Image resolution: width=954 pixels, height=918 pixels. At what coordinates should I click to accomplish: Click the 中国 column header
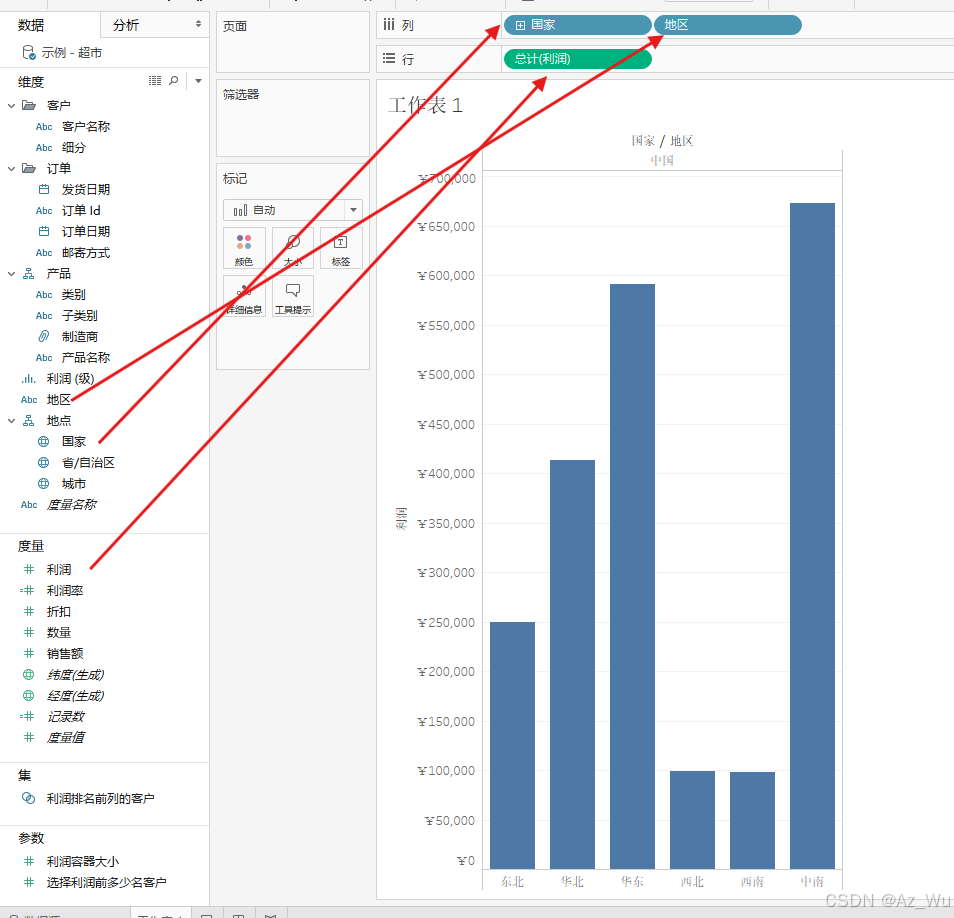tap(662, 161)
